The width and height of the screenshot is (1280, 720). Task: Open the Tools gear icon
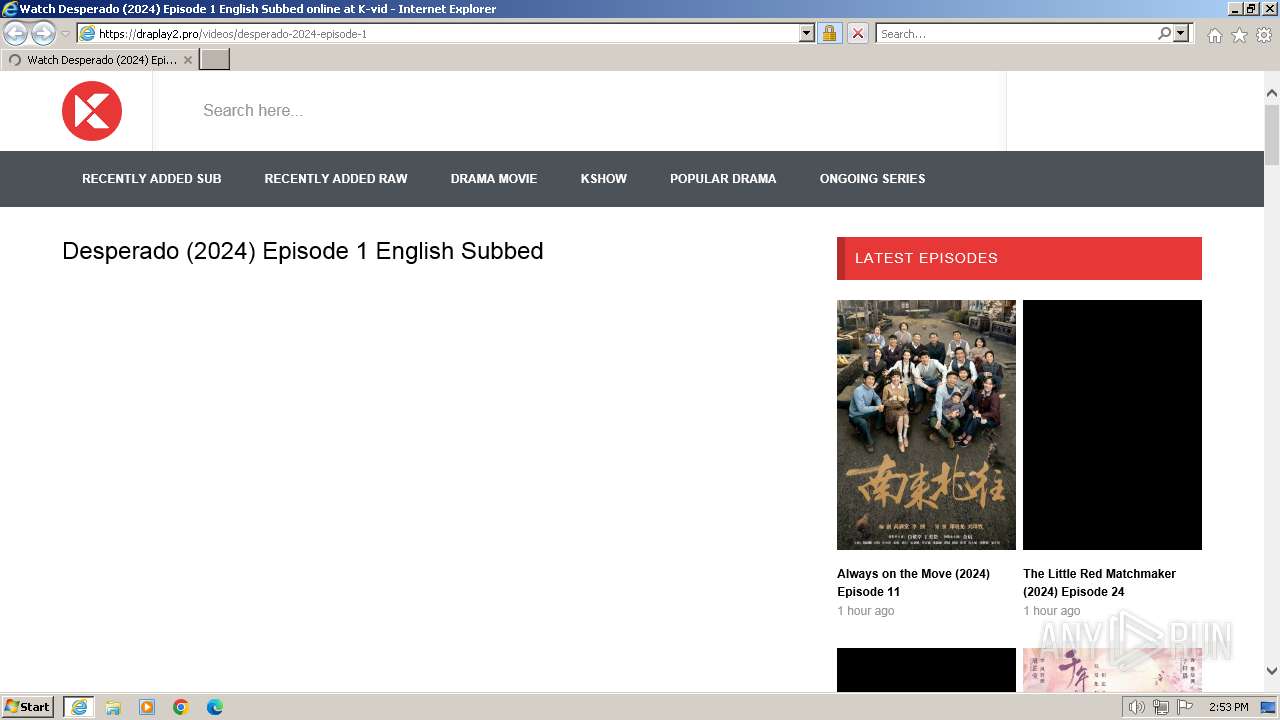pyautogui.click(x=1264, y=35)
